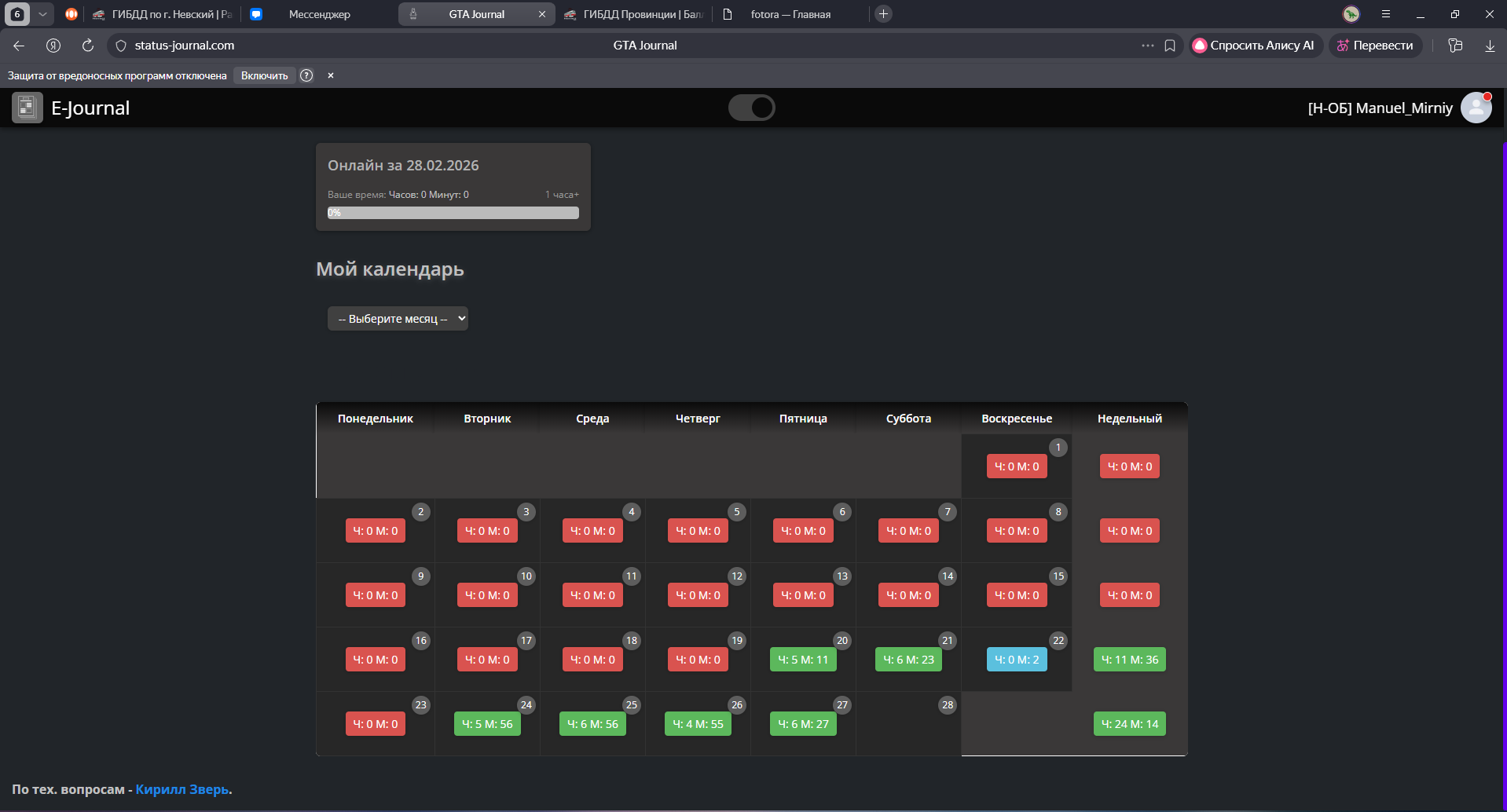Reload the page with refresh icon
The width and height of the screenshot is (1507, 812).
tap(88, 46)
